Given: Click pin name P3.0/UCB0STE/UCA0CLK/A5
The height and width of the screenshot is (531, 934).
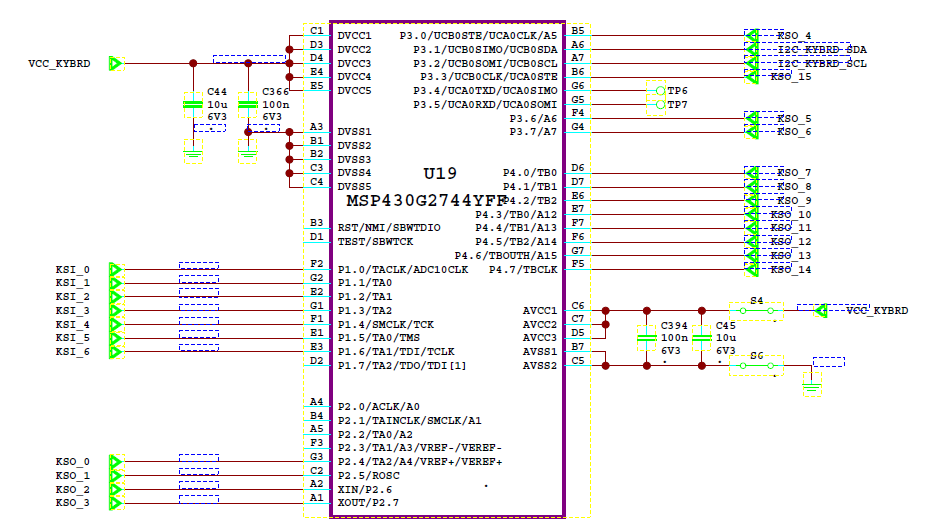Looking at the screenshot, I should [478, 36].
